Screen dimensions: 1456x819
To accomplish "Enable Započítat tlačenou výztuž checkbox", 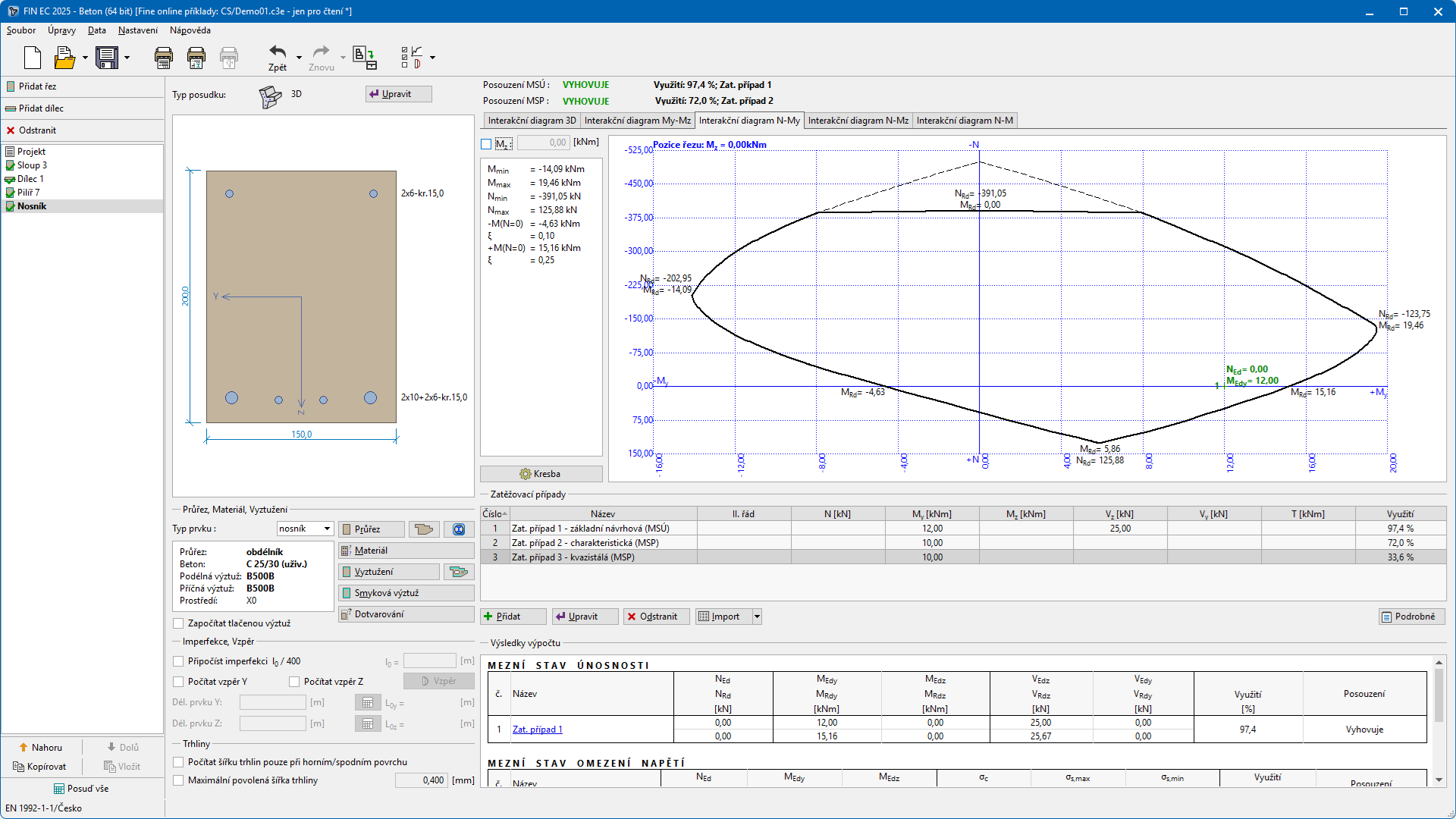I will 179,623.
